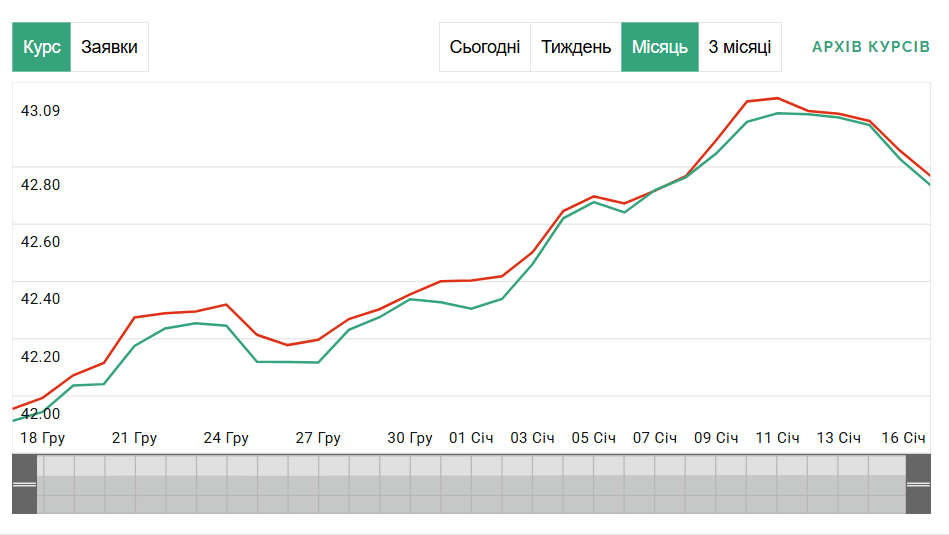Click the 16 Січ date label
This screenshot has width=949, height=535.
point(902,438)
